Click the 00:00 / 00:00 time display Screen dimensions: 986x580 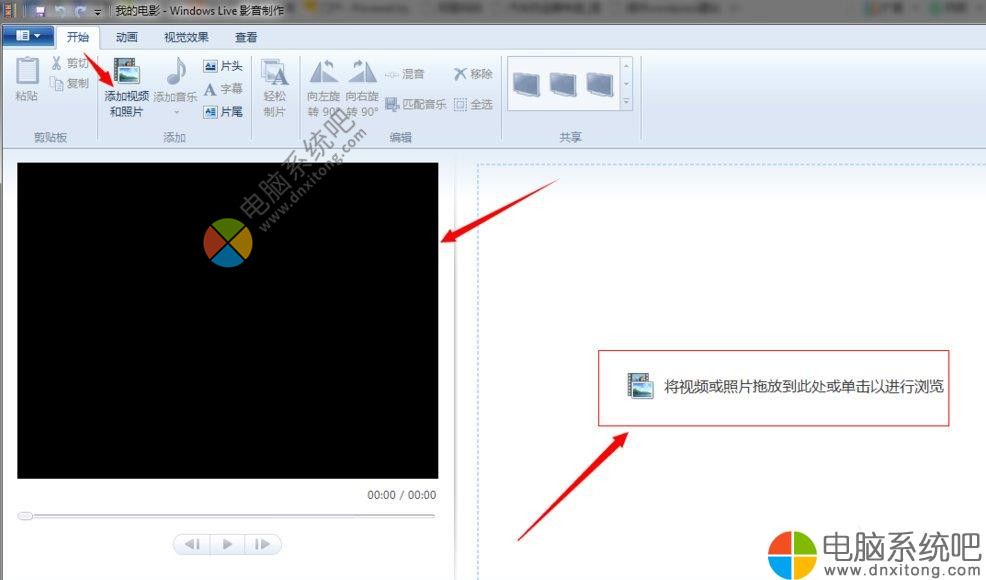pos(402,495)
